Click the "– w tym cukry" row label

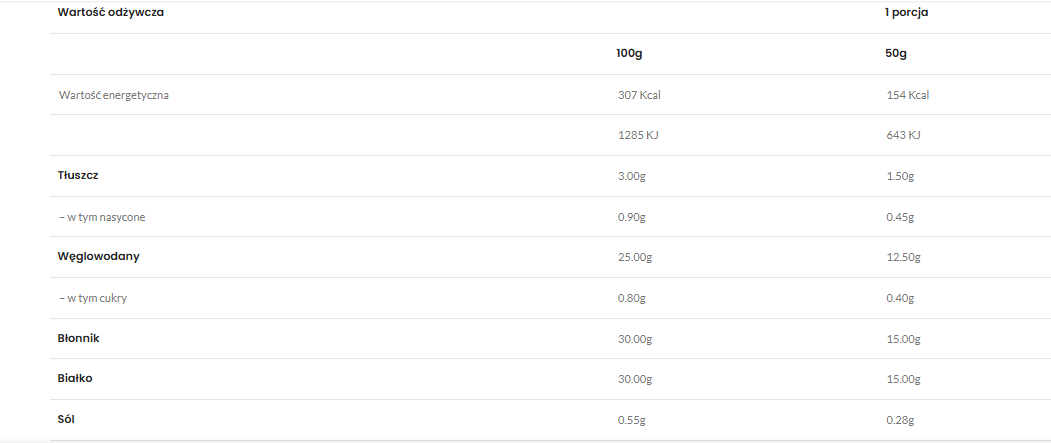coord(93,297)
